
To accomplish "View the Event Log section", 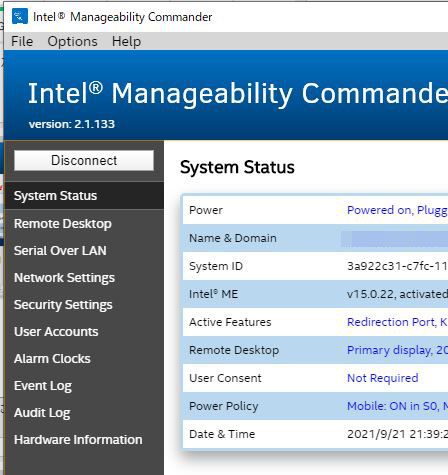I will pos(43,386).
